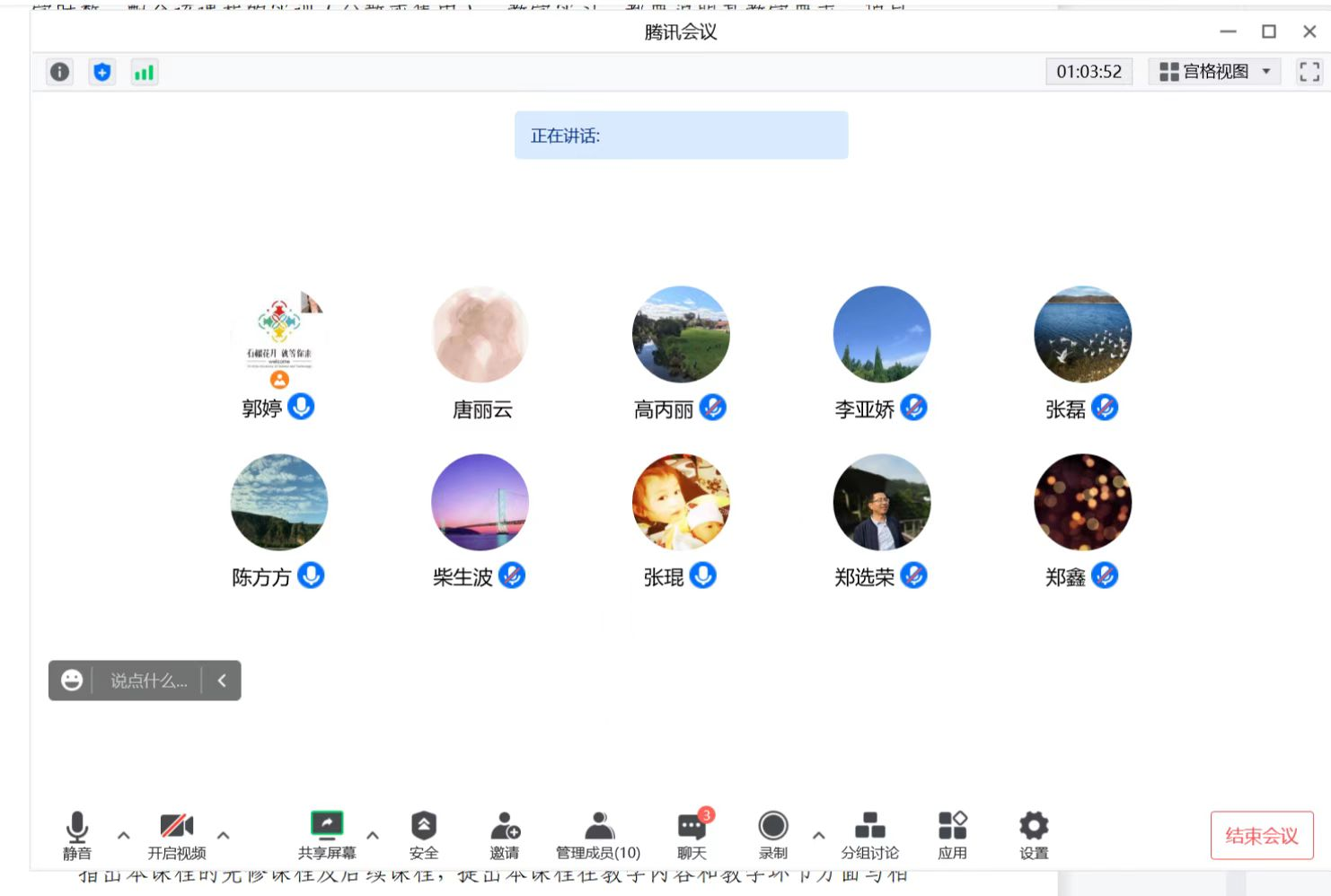Expand the arrow next to 共享屏幕
The height and width of the screenshot is (896, 1331).
tap(373, 835)
